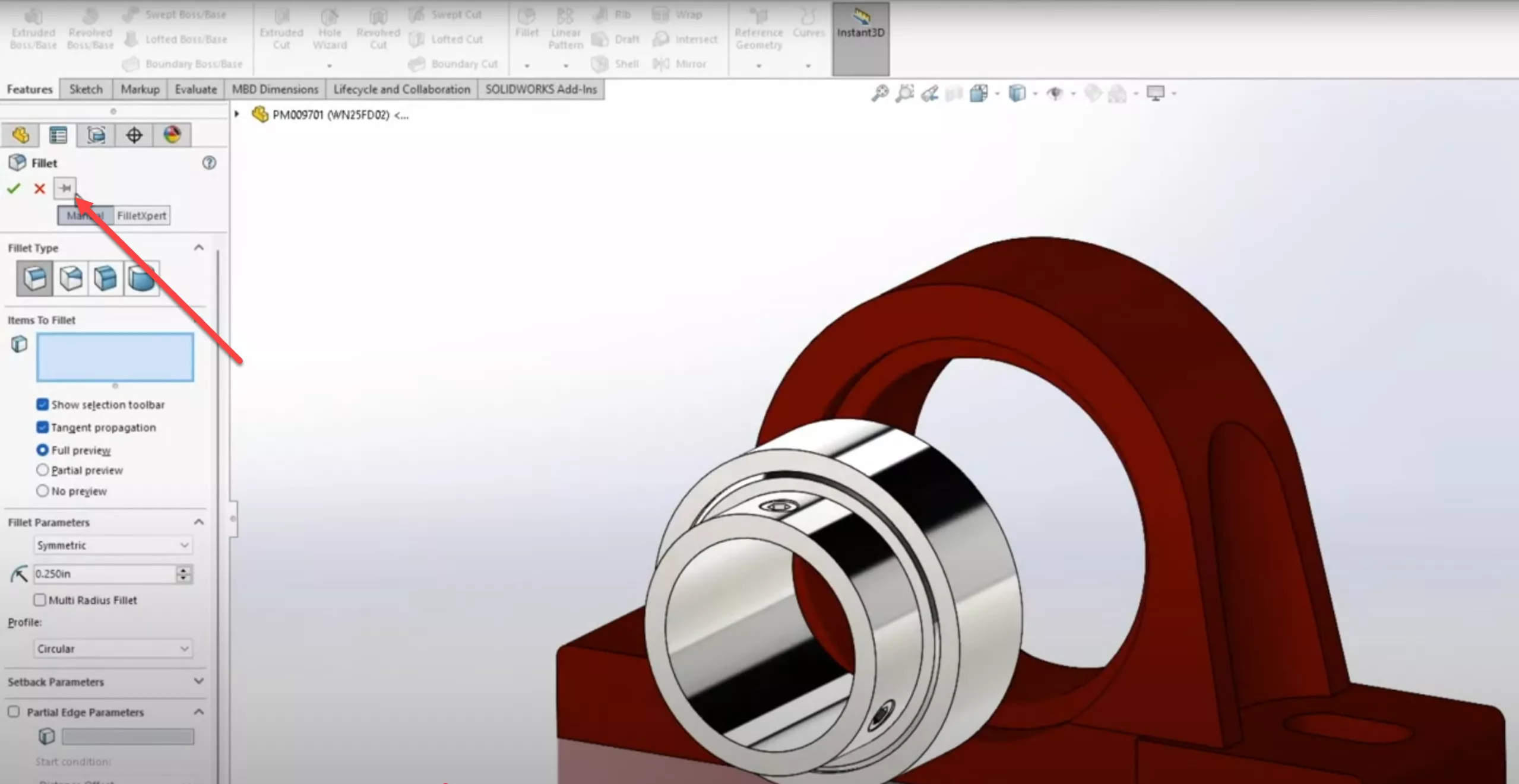Viewport: 1519px width, 784px height.
Task: Select Face Fillet type icon
Action: click(106, 278)
